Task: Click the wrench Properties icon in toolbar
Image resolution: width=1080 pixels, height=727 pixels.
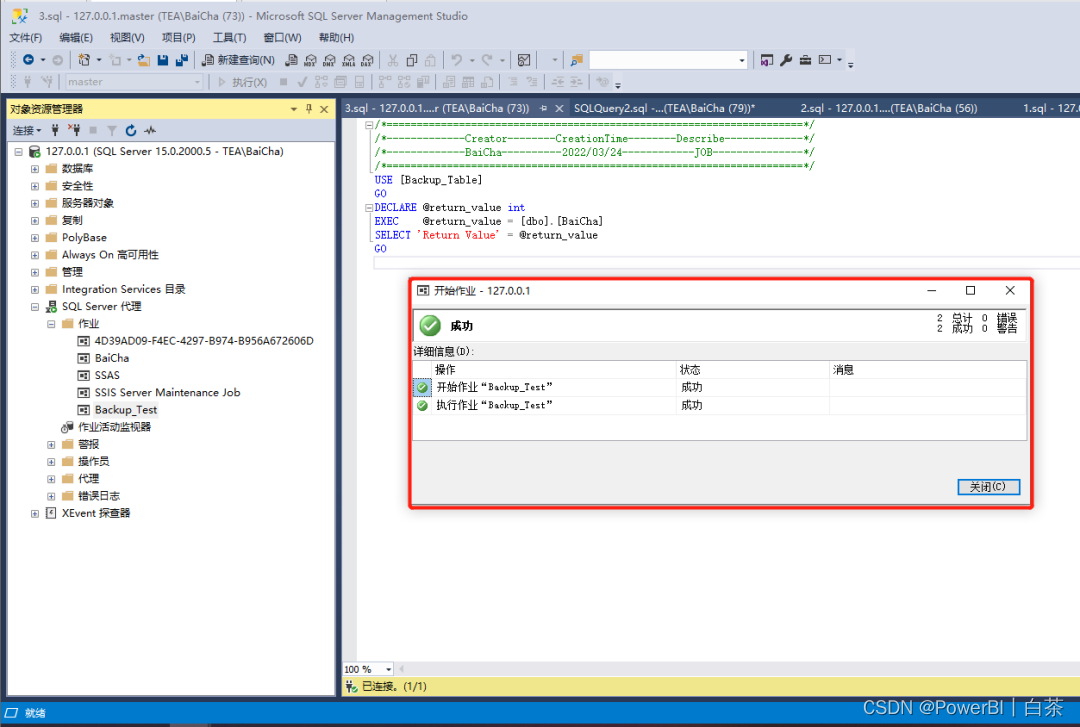Action: (x=786, y=61)
